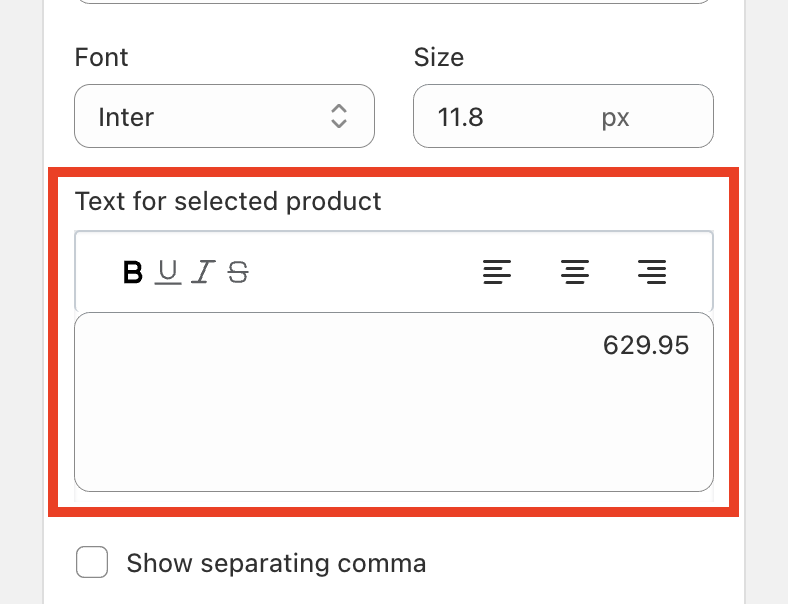Apply strikethrough formatting to the text

pos(238,271)
